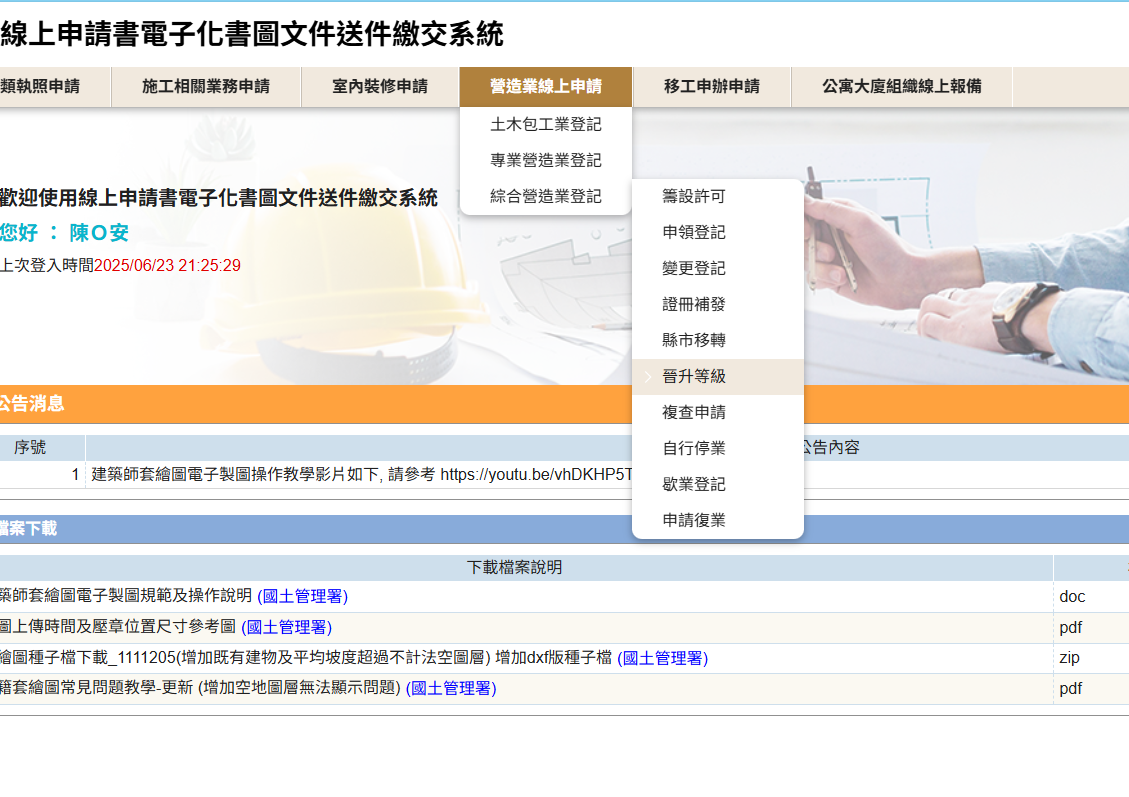Switch to the 施工相關業務申請 tab
Viewport: 1129px width, 797px height.
click(x=206, y=87)
